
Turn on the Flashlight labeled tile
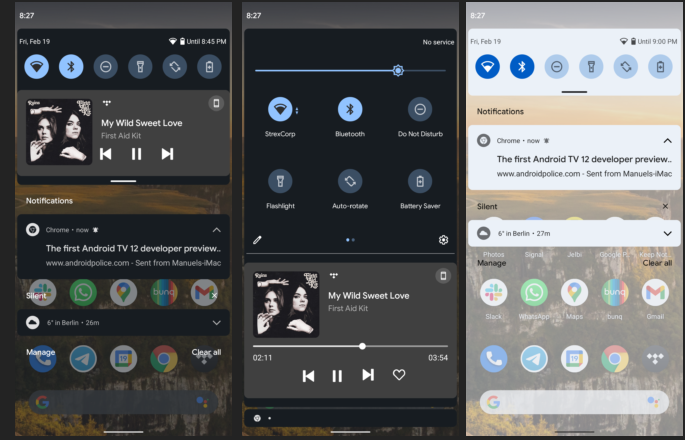click(280, 181)
